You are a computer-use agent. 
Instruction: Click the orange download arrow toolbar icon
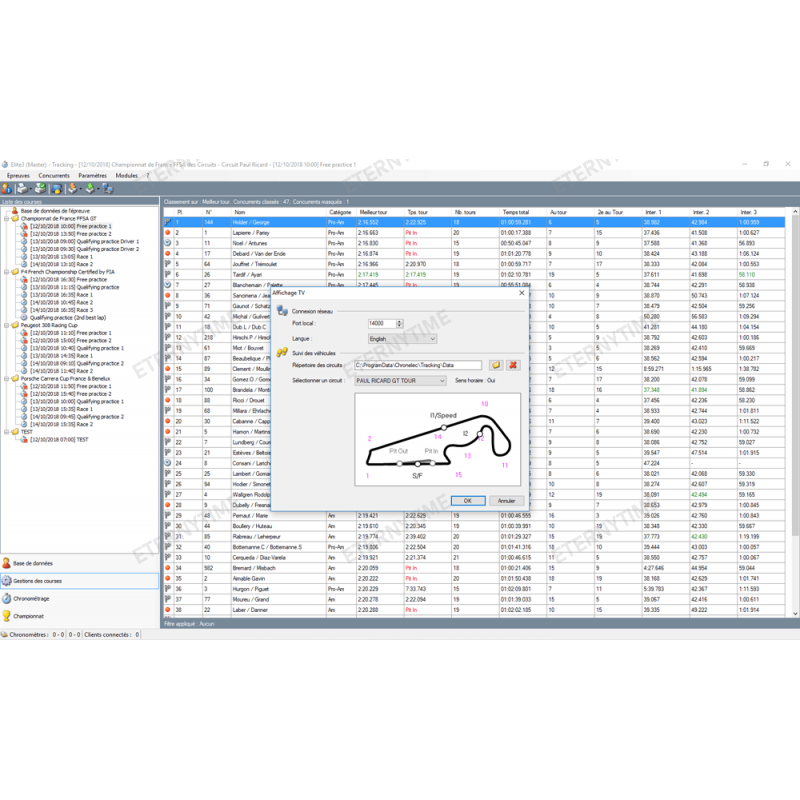coord(72,188)
